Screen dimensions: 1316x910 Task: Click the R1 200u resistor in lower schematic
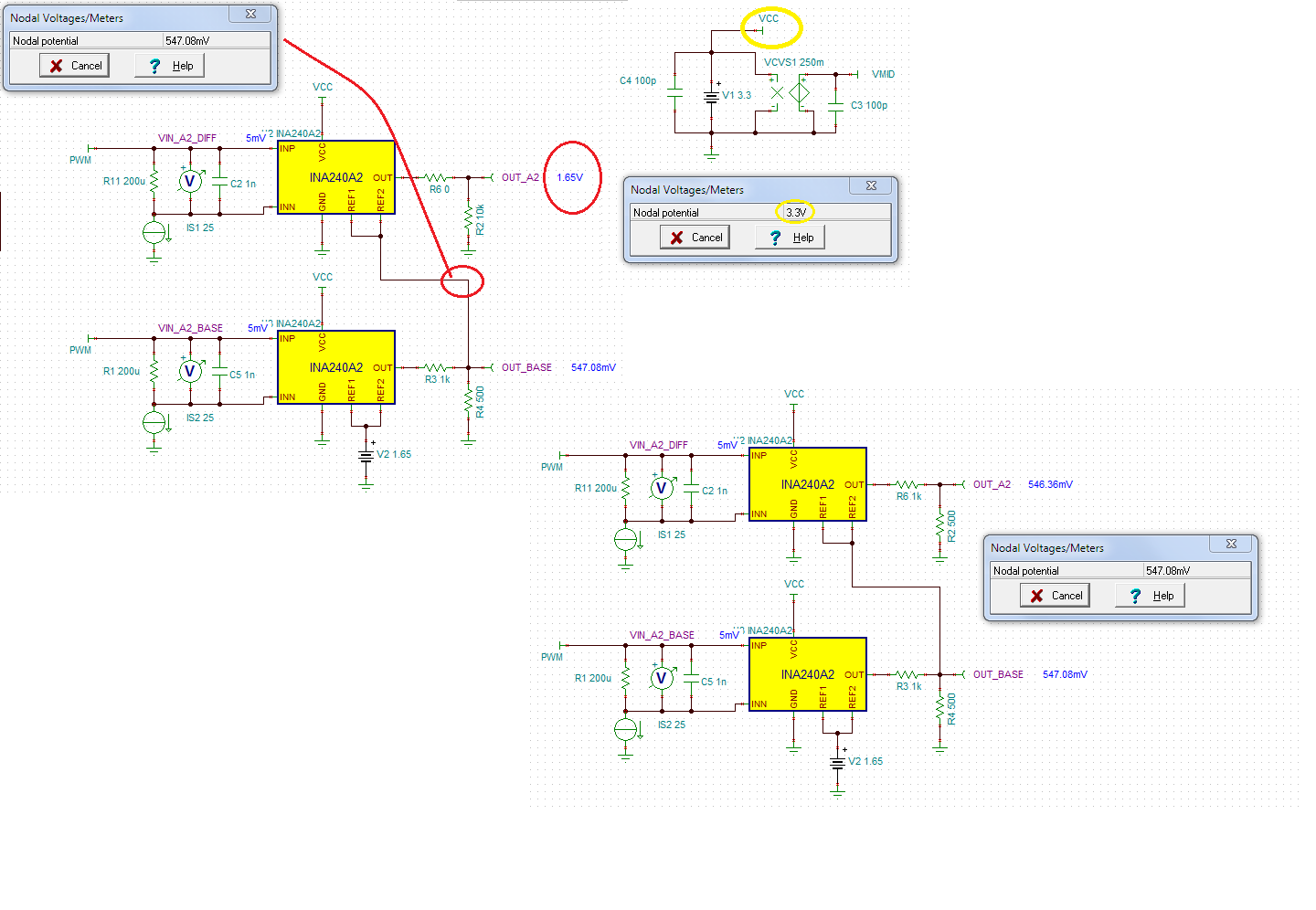click(x=625, y=678)
